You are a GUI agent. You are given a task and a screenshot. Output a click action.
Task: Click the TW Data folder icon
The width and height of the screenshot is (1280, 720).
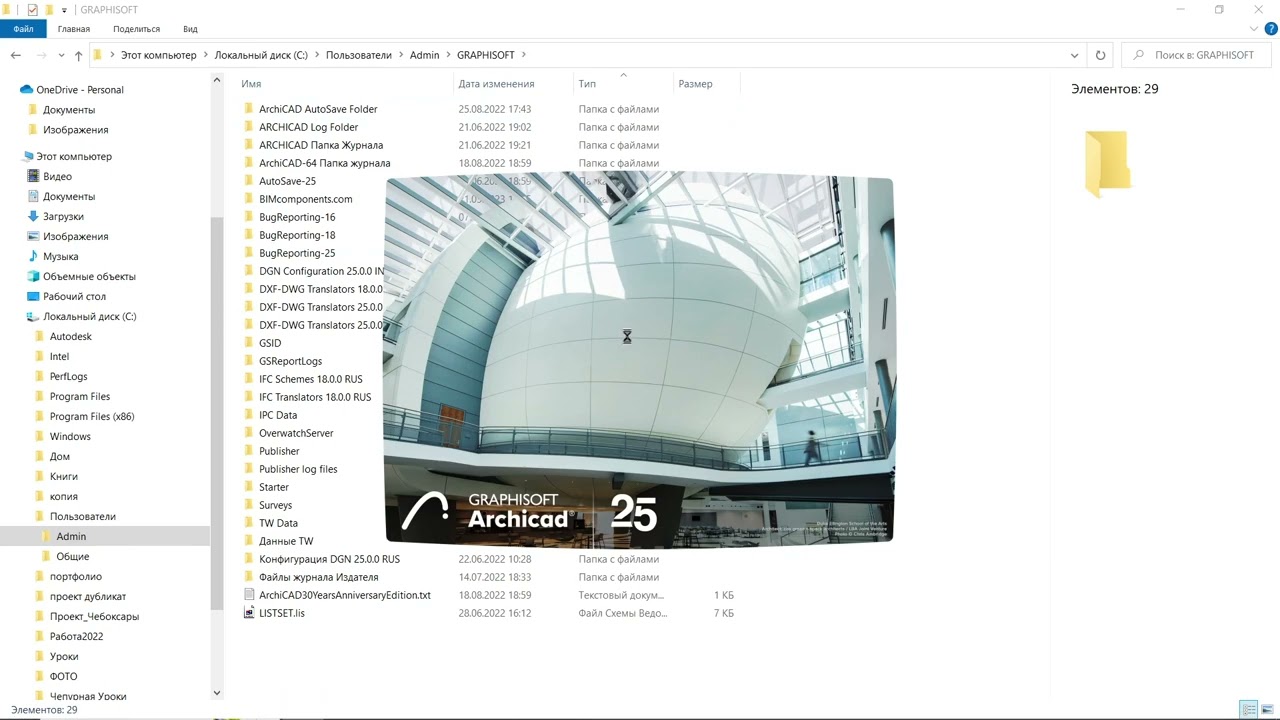pos(249,523)
